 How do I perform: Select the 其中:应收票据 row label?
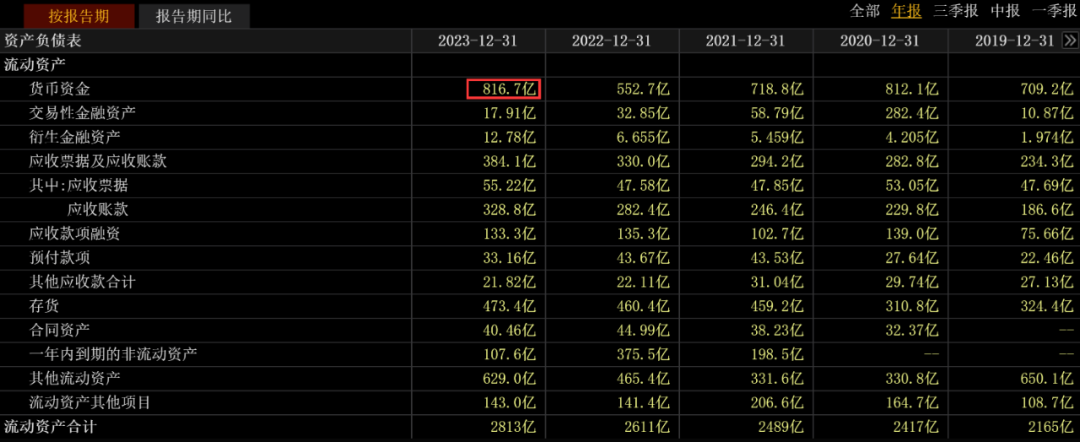click(78, 186)
